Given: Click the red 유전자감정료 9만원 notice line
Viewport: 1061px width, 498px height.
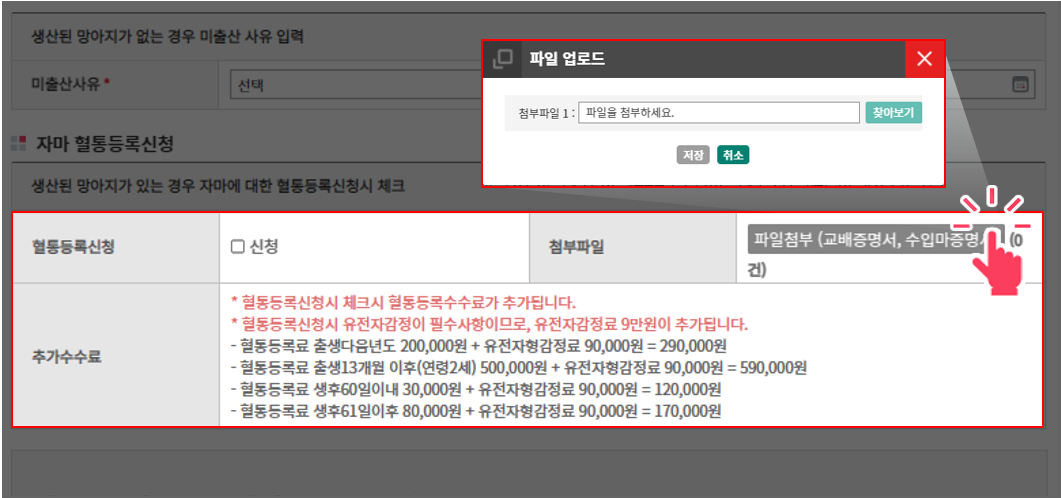Looking at the screenshot, I should [489, 324].
